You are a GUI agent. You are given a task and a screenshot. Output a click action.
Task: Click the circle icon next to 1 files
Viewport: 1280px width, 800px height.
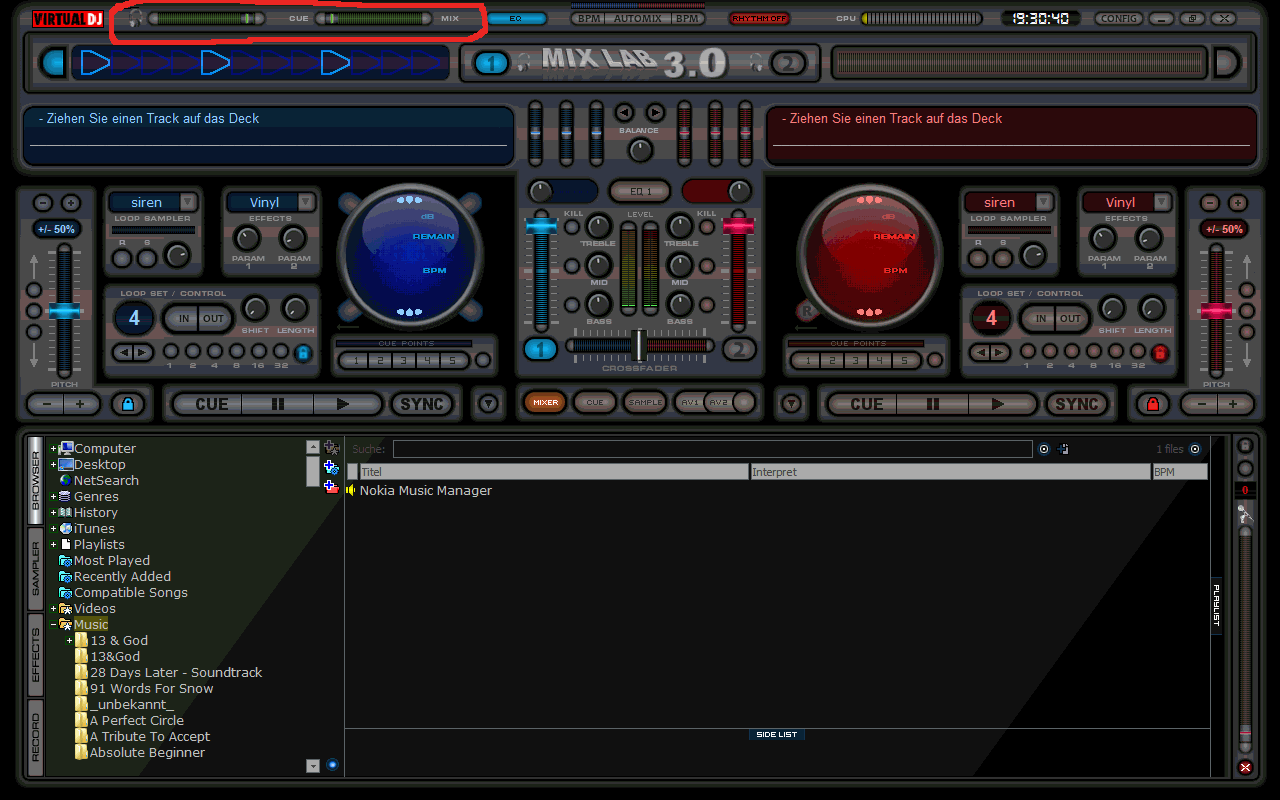pyautogui.click(x=1195, y=449)
